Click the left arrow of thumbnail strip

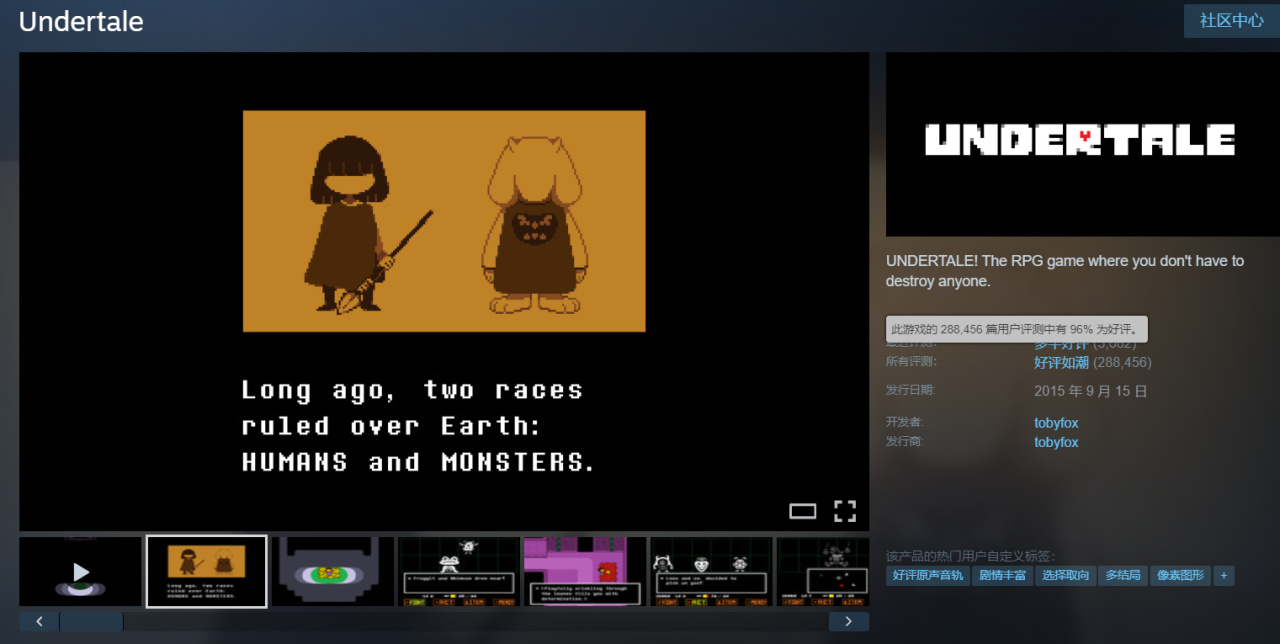(x=39, y=622)
